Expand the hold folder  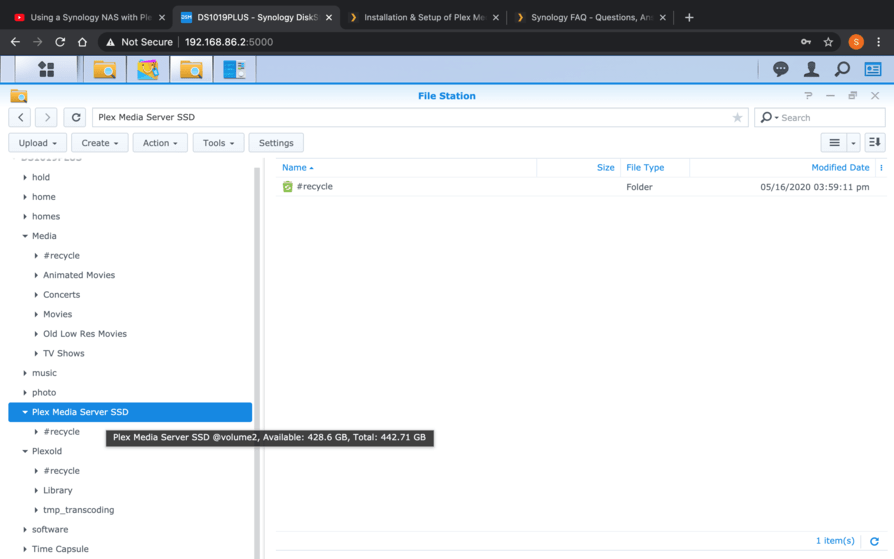pos(25,177)
